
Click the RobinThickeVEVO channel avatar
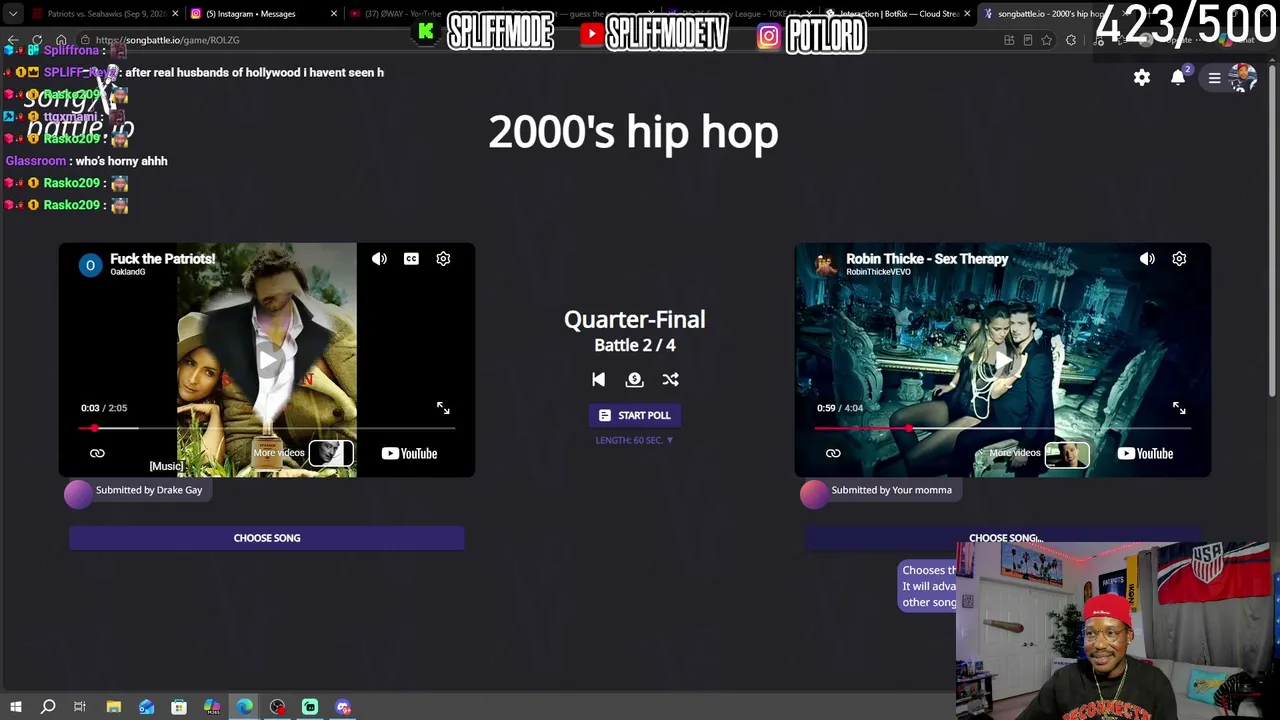coord(826,265)
